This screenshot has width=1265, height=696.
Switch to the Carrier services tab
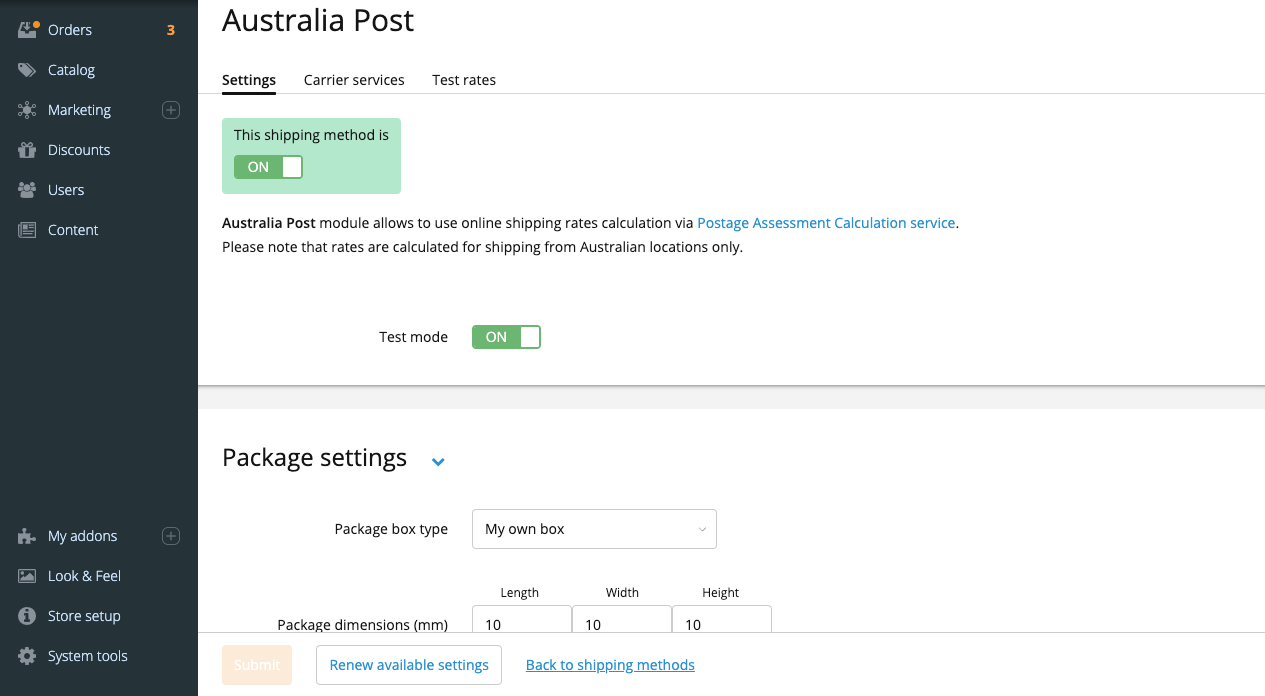[x=354, y=80]
